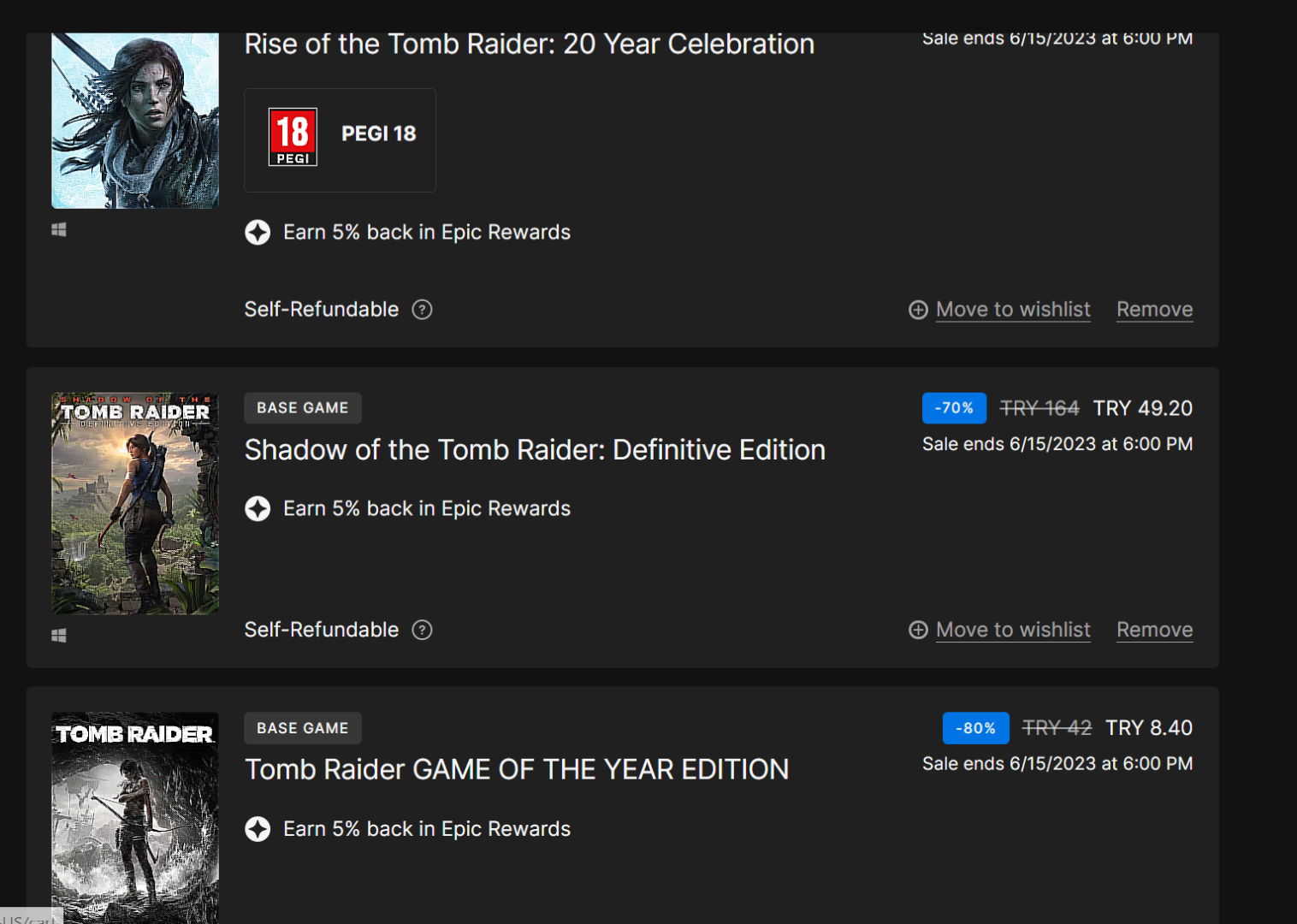Move Shadow of the Tomb Raider to wishlist
The image size is (1297, 924).
(x=1012, y=631)
